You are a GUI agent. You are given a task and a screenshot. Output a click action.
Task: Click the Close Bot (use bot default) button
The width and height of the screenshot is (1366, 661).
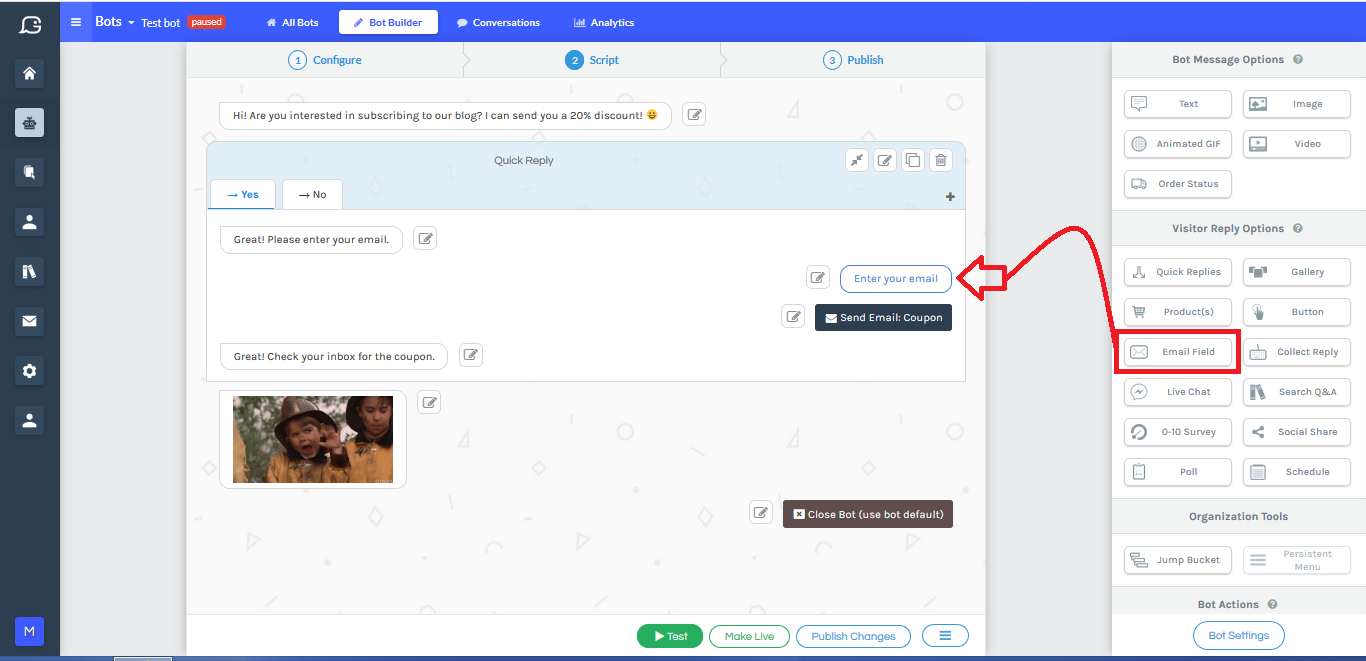pos(868,514)
